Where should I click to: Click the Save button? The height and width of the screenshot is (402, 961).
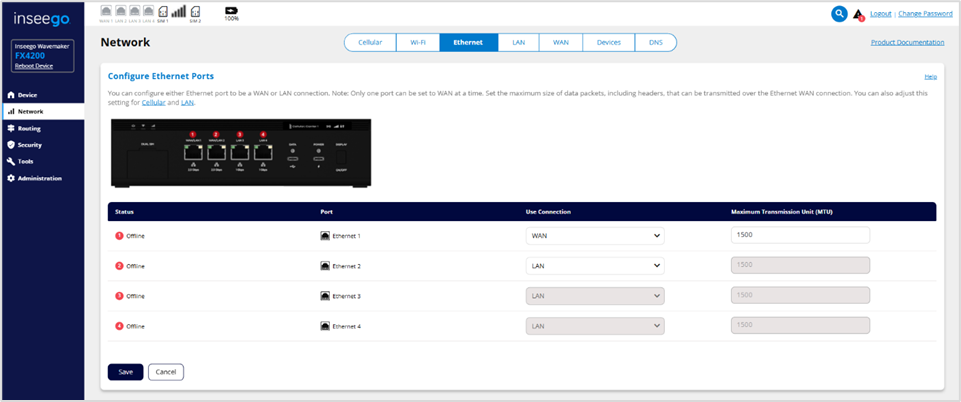tap(125, 372)
